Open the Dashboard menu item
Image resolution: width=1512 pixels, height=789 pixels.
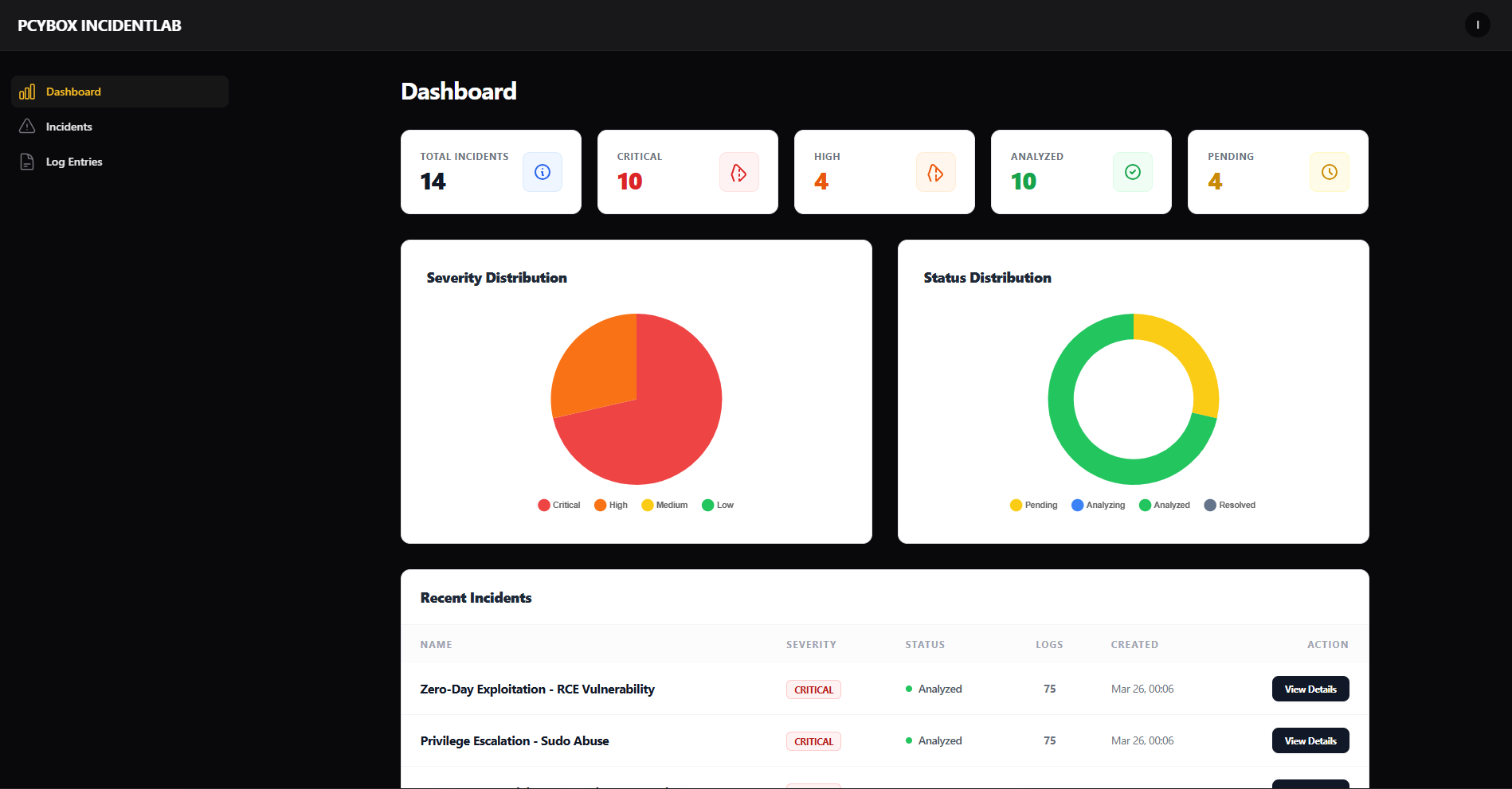pos(120,92)
